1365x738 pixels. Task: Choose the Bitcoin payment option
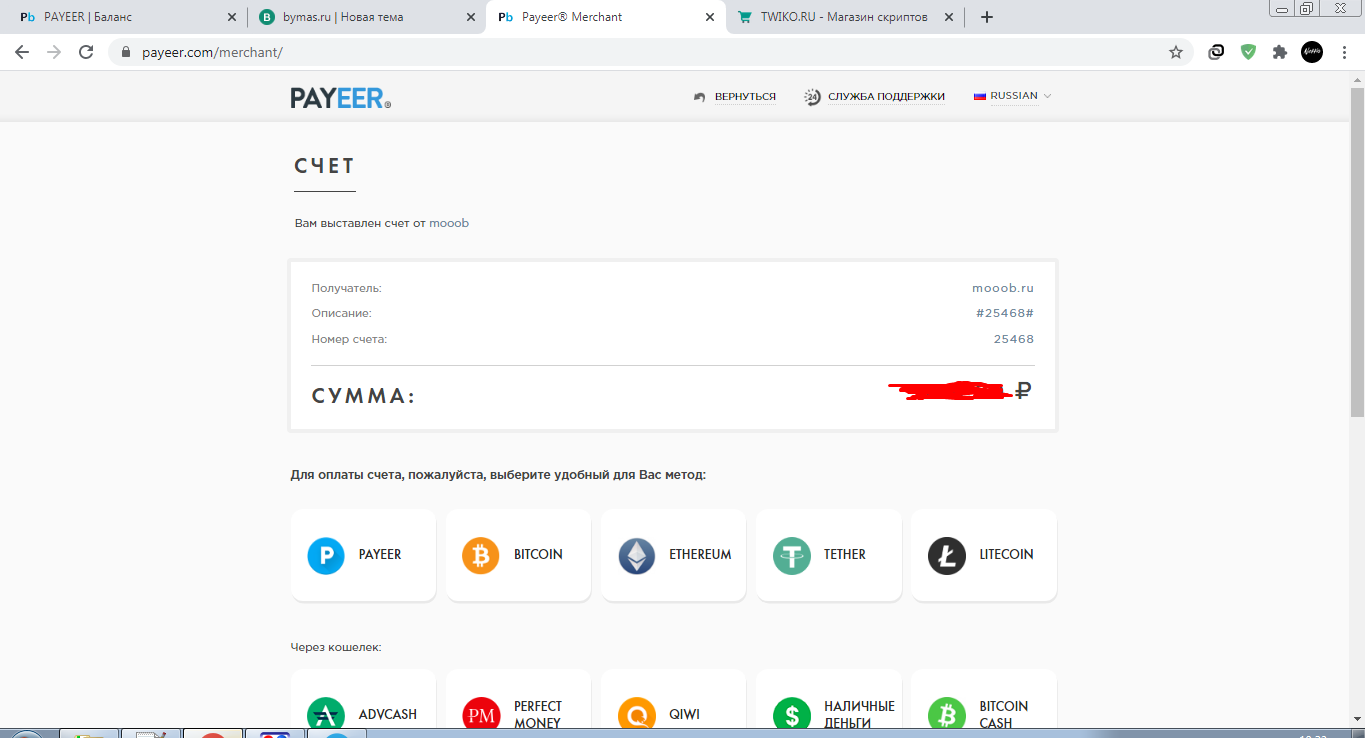click(481, 555)
